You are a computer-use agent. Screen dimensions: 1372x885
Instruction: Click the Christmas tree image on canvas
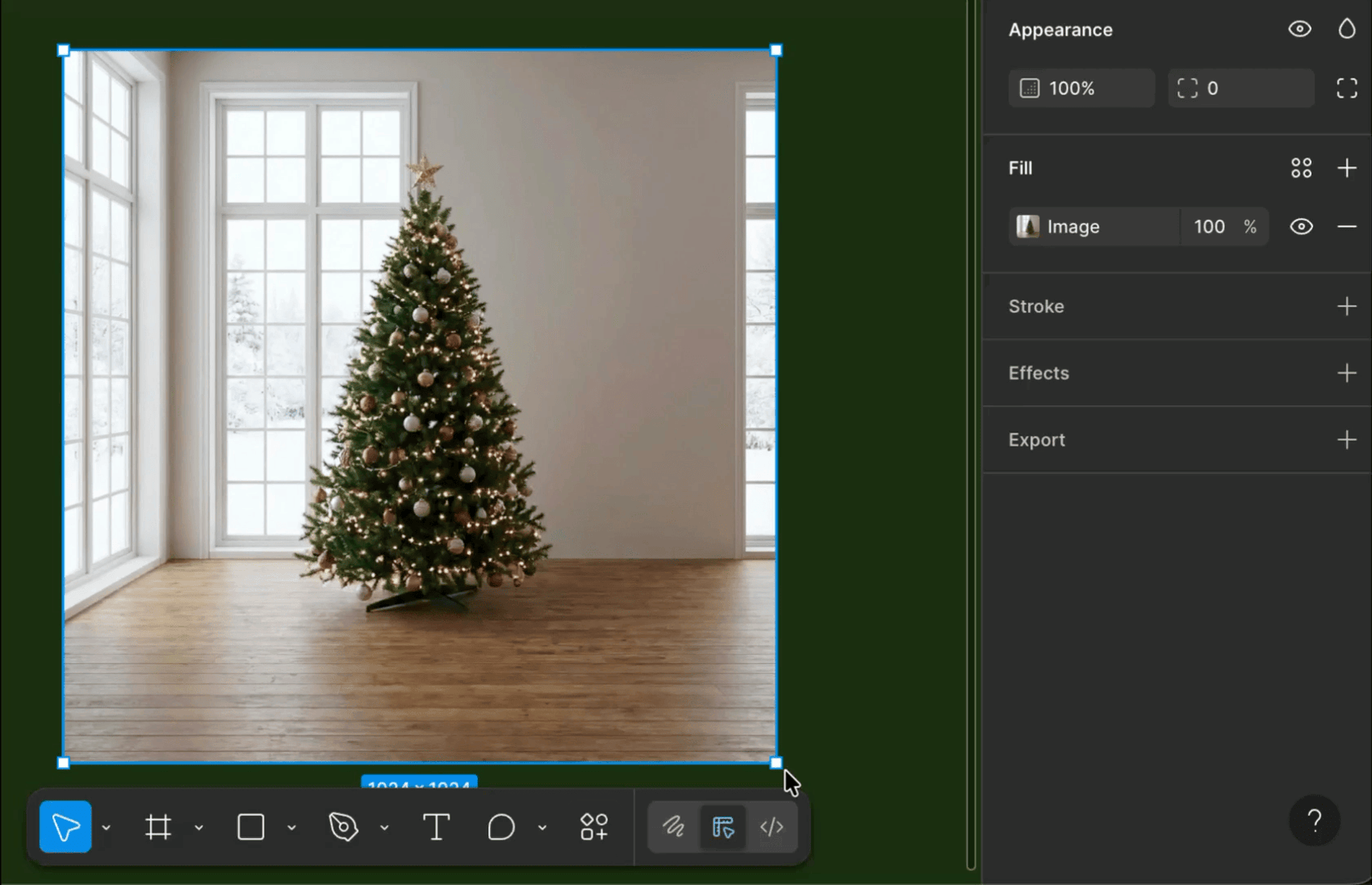(x=420, y=406)
